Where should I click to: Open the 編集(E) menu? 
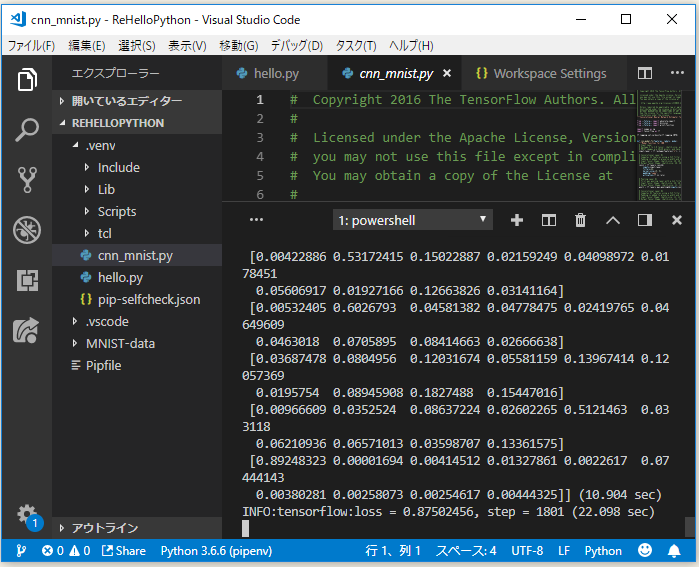coord(86,45)
